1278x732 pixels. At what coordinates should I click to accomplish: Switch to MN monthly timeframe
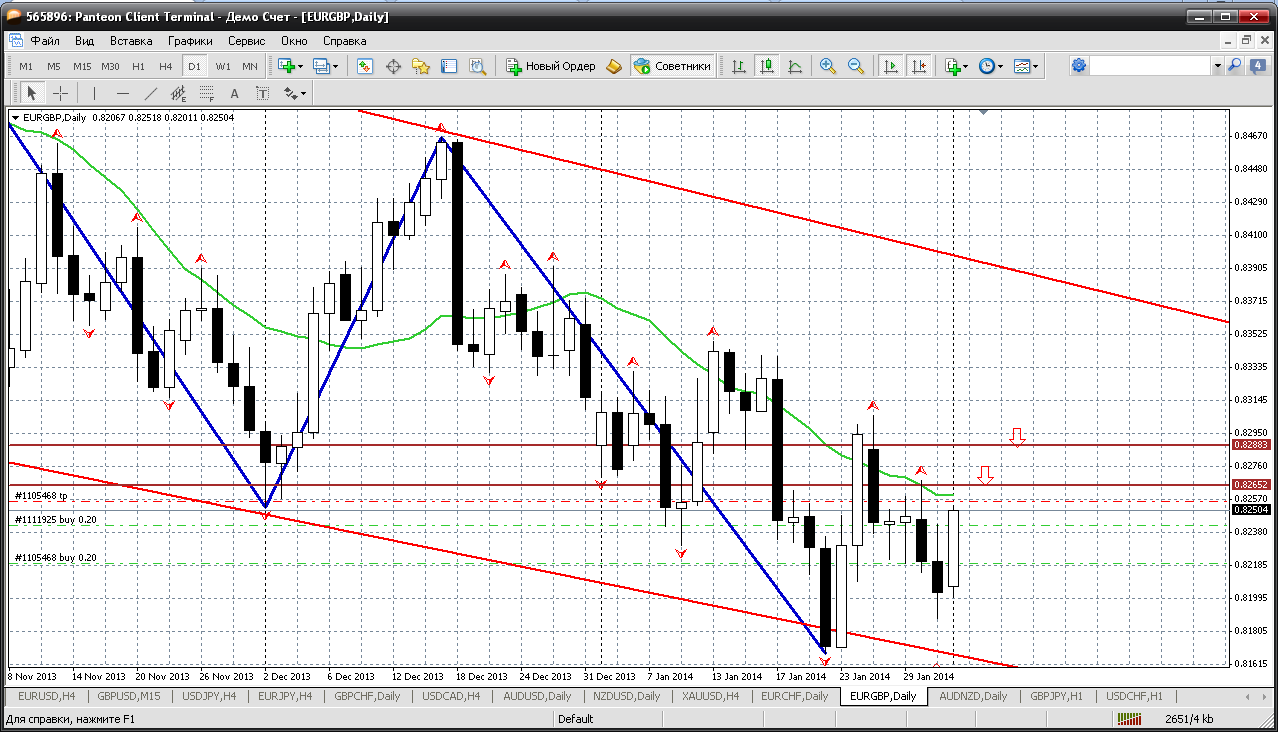click(250, 66)
